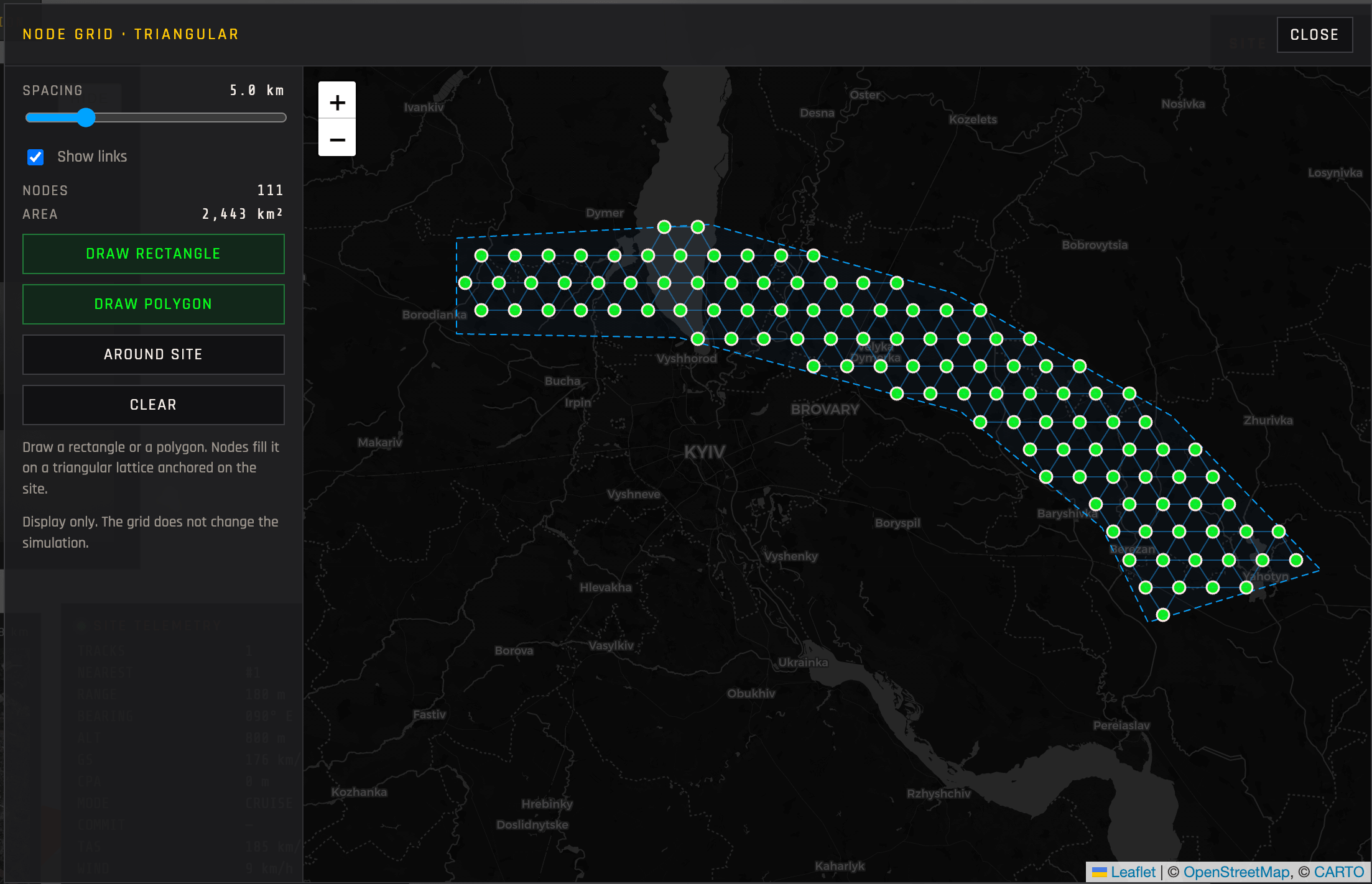Click the Kozelets map label
Screen dimensions: 1372x884
coord(973,119)
